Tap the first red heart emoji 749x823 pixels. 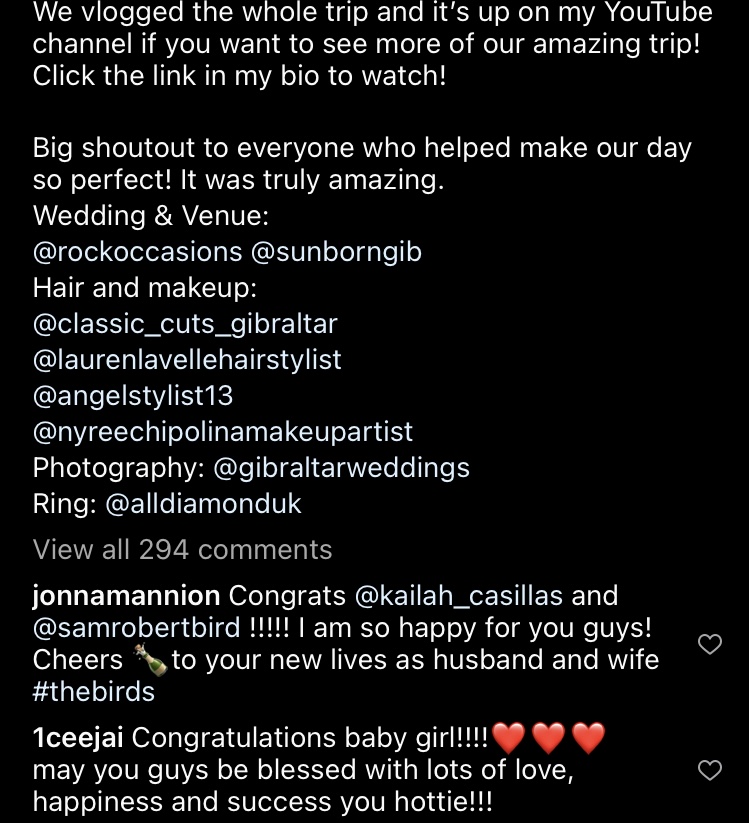coord(509,738)
